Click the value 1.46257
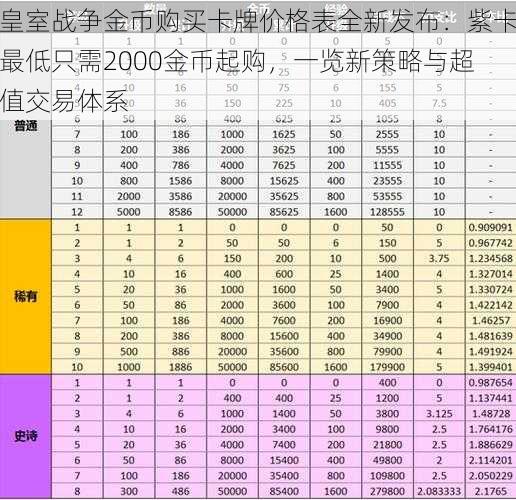 [490, 320]
